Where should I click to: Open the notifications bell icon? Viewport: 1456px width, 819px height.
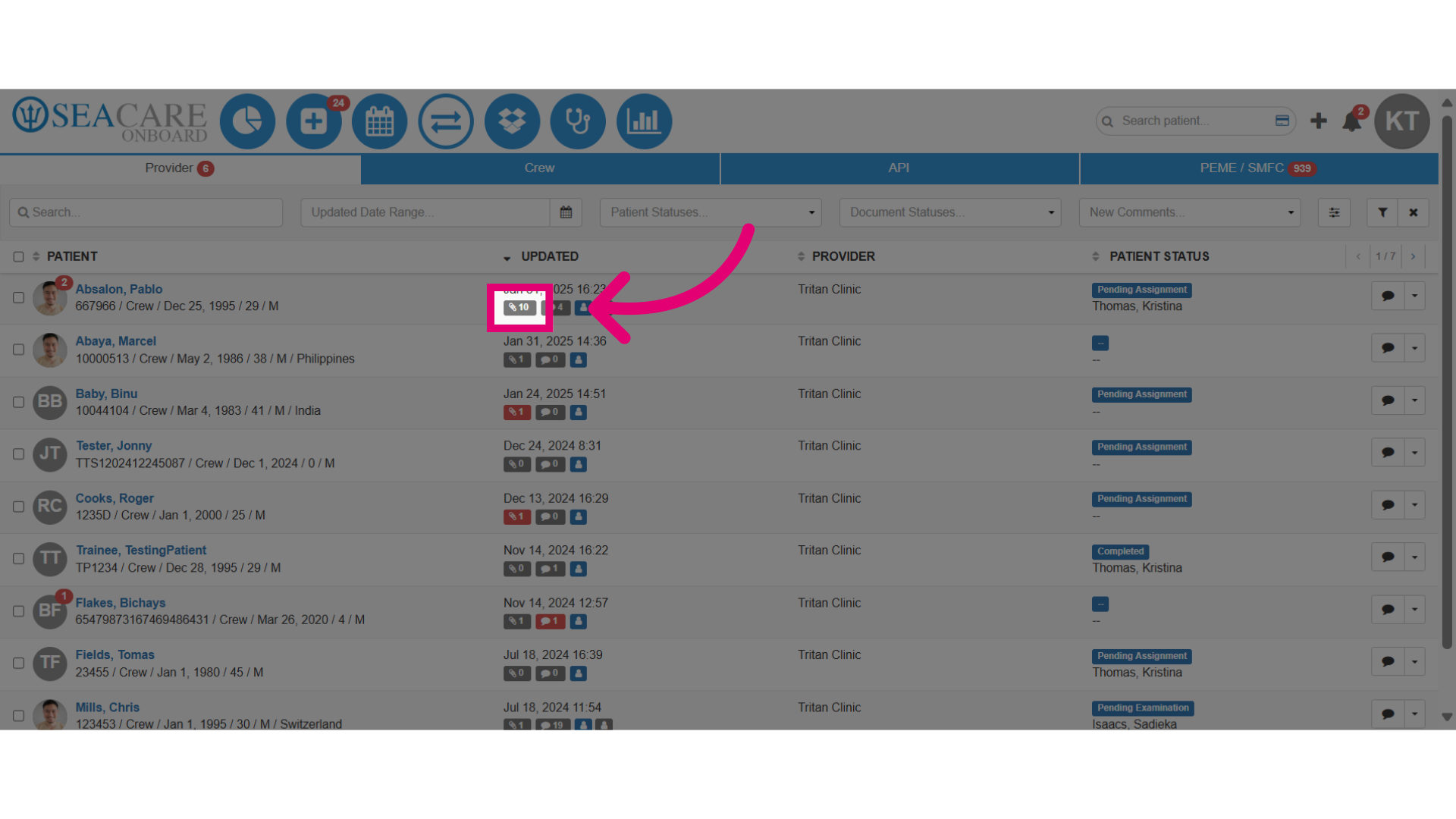tap(1351, 121)
